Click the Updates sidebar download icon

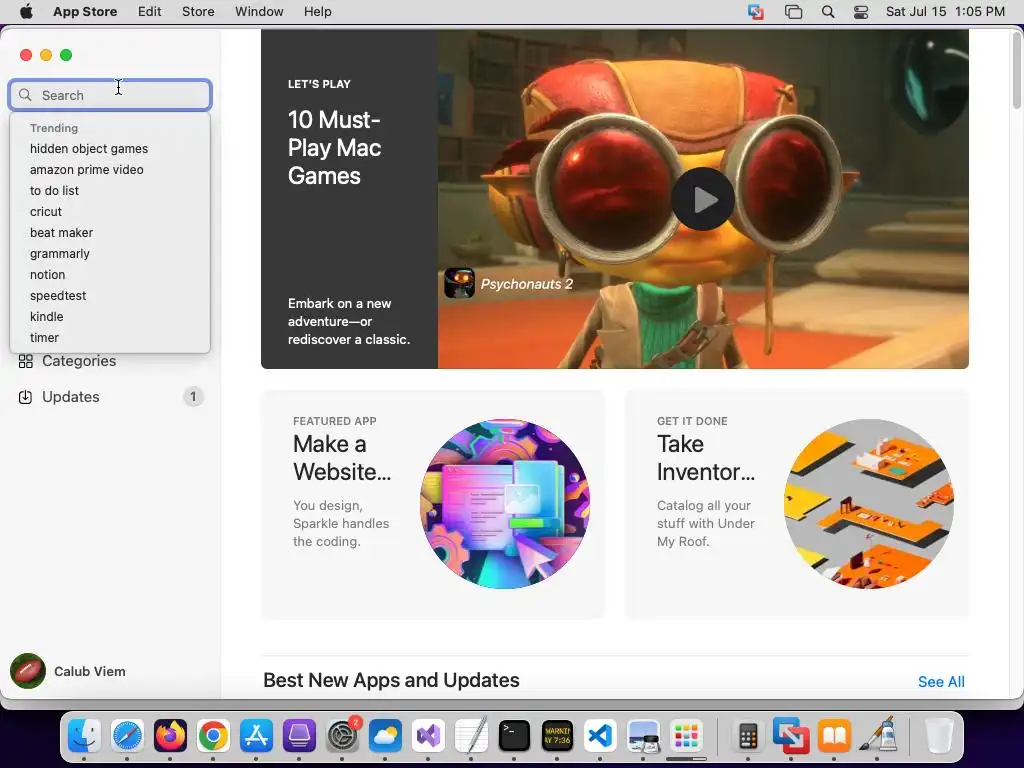pos(25,397)
